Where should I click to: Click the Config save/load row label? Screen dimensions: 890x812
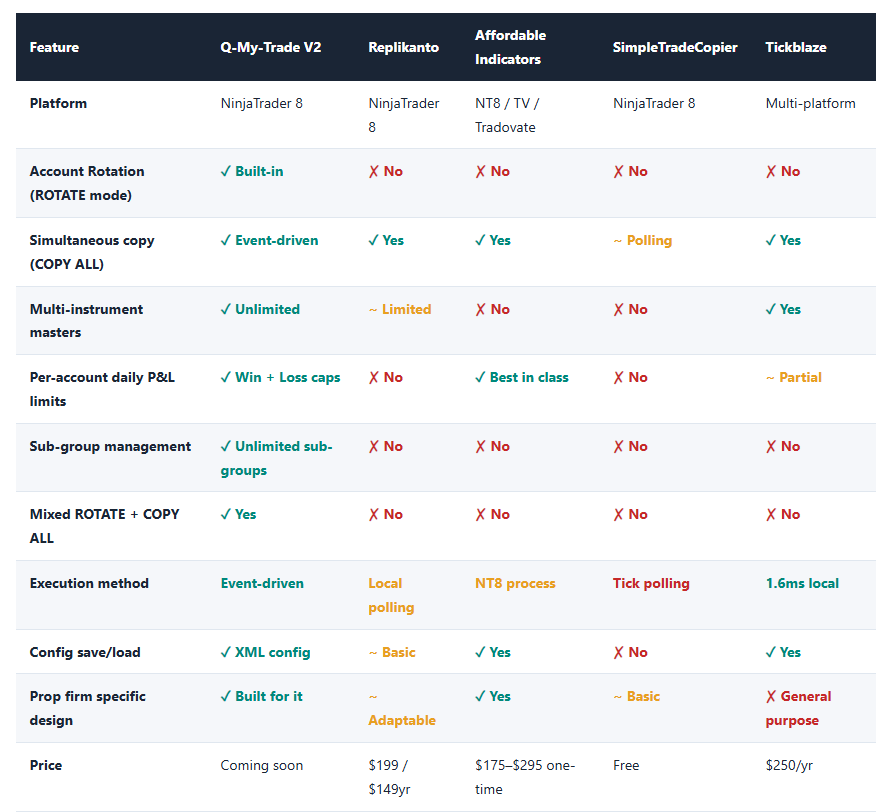coord(85,653)
